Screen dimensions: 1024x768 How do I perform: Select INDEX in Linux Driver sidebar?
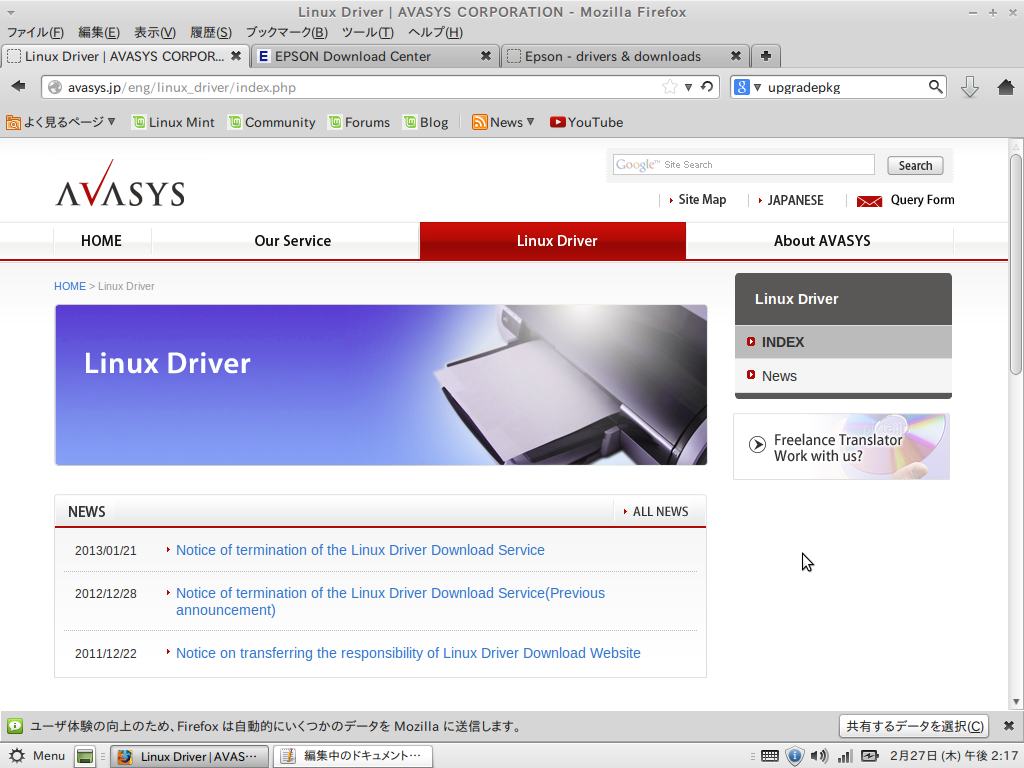[843, 342]
